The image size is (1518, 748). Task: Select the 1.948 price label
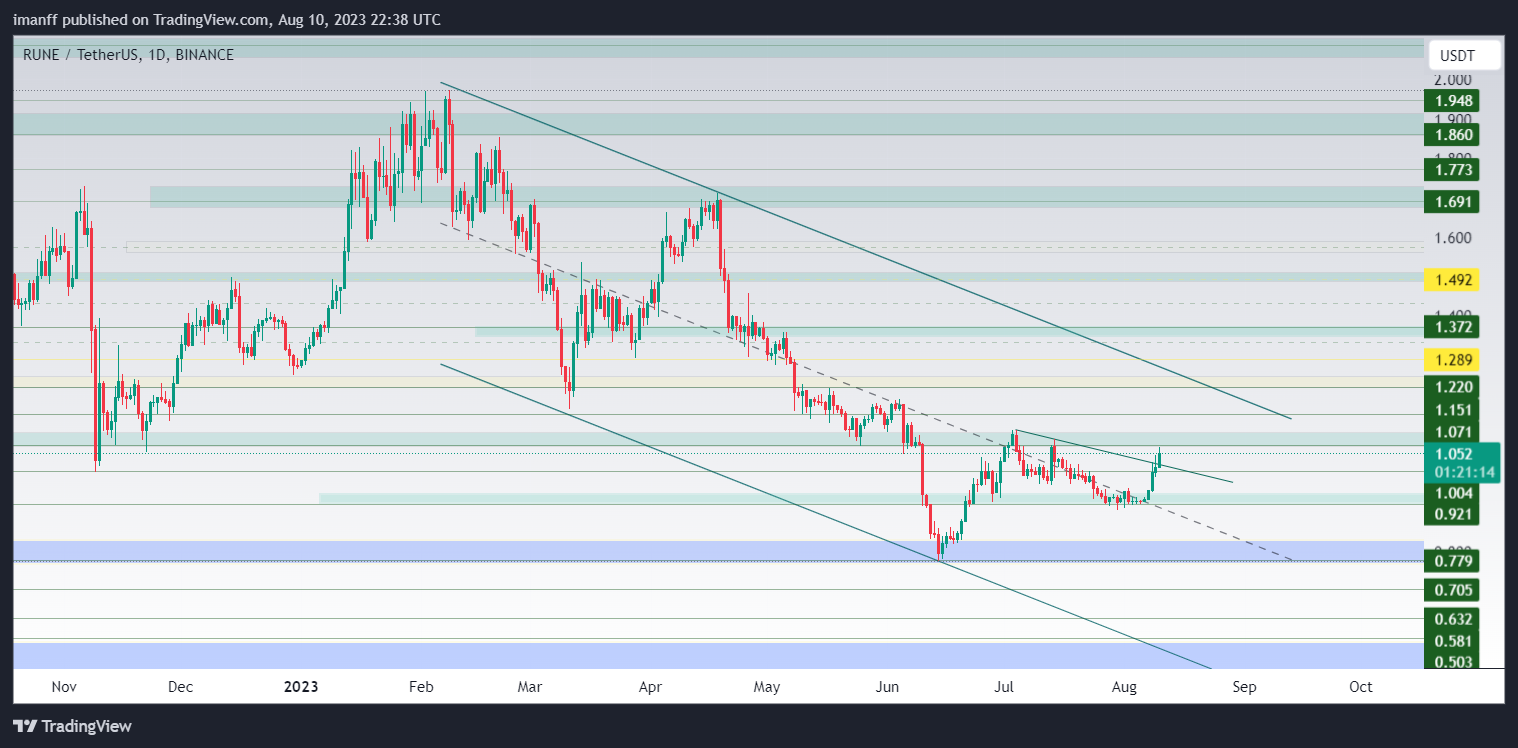(1451, 101)
